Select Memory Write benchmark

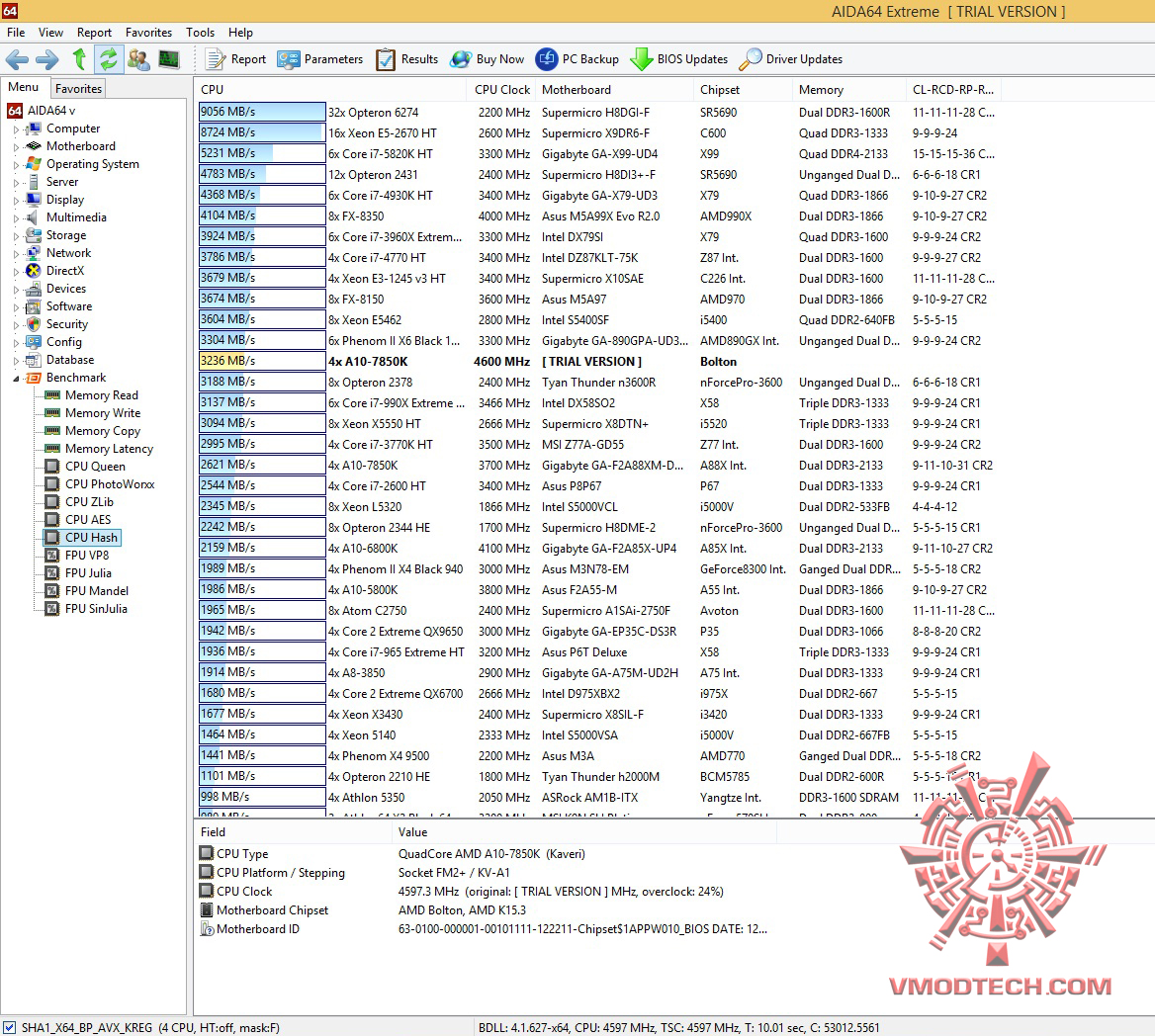tap(103, 413)
